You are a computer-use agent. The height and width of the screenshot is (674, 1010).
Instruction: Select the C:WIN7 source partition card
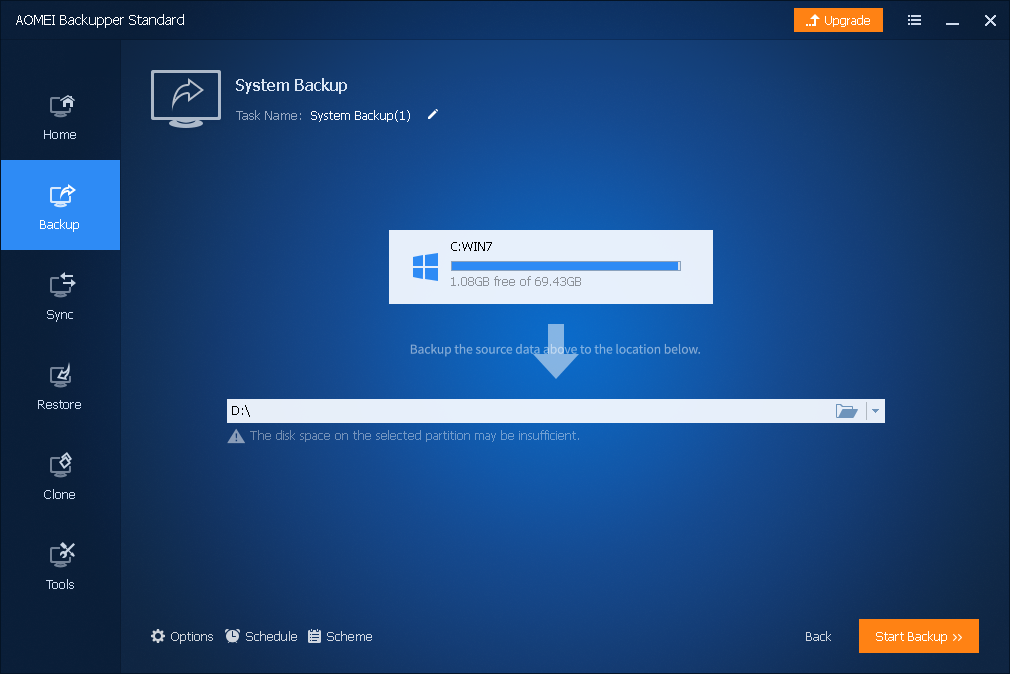pos(551,267)
